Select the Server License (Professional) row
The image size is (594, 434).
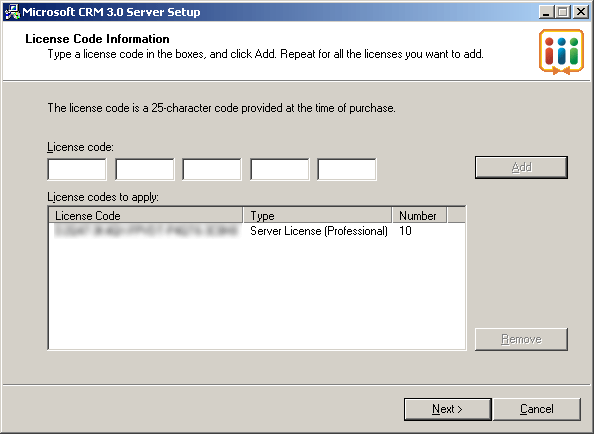point(257,231)
